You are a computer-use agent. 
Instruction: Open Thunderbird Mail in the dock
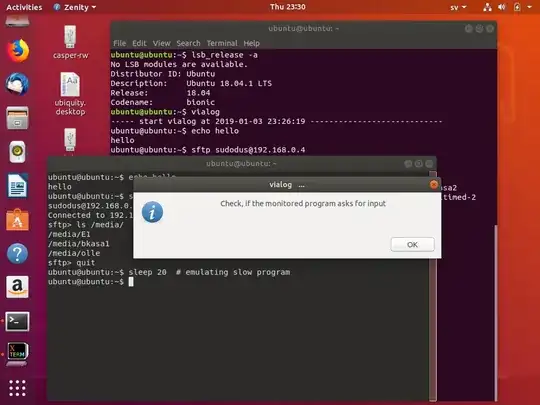point(17,84)
